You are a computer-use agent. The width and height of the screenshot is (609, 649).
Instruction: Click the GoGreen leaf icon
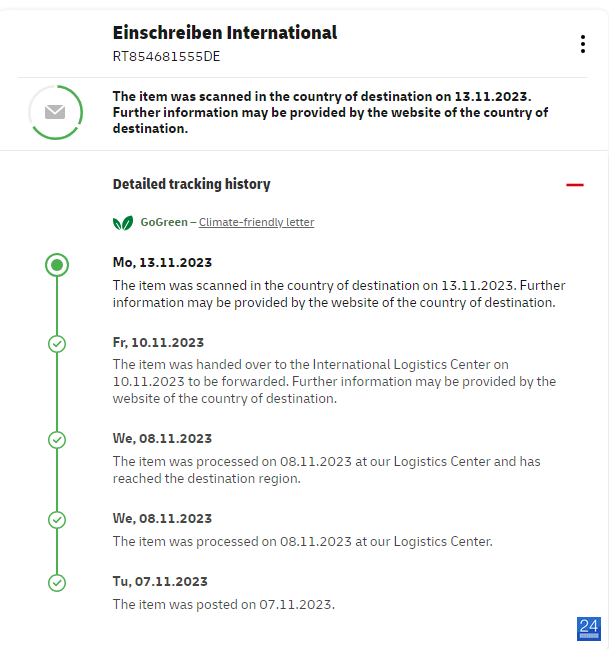pos(123,223)
